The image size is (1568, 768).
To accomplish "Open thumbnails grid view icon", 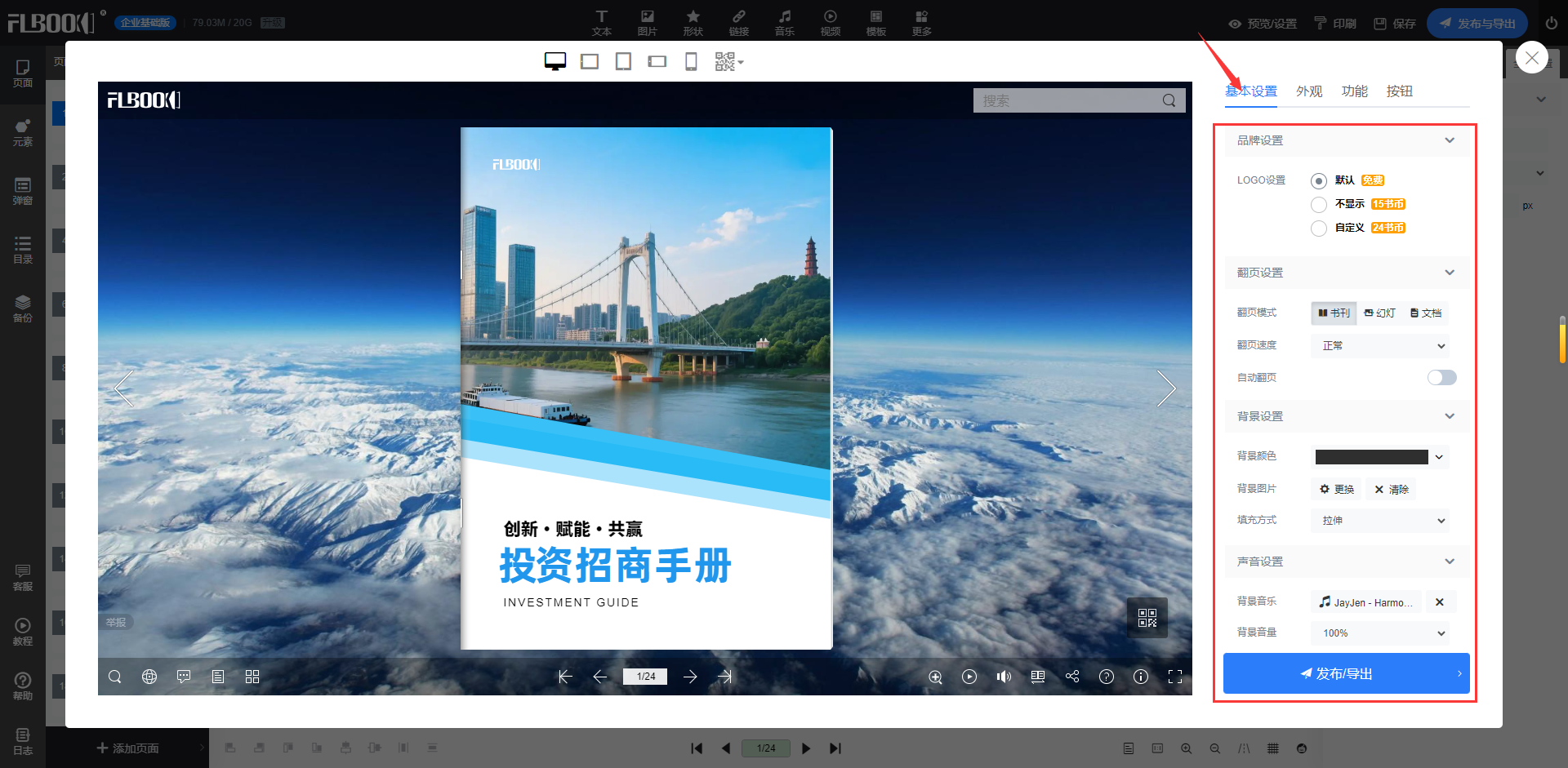I will click(252, 677).
